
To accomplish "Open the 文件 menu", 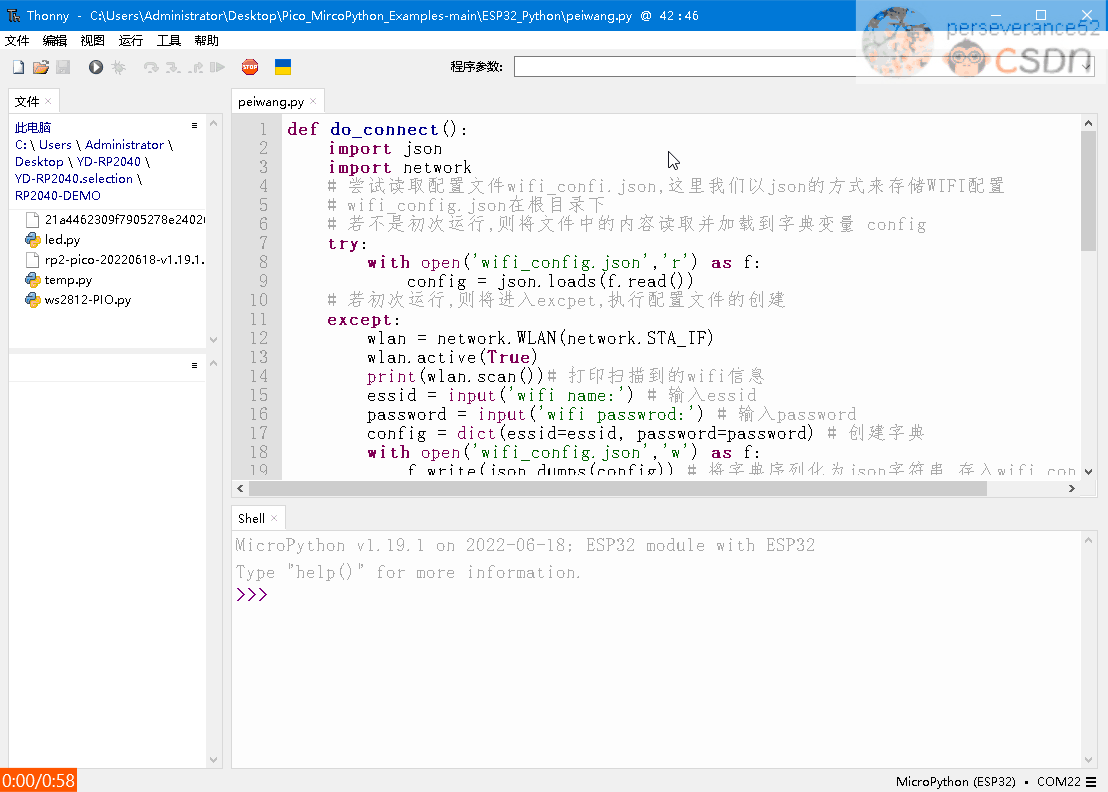I will [x=17, y=40].
